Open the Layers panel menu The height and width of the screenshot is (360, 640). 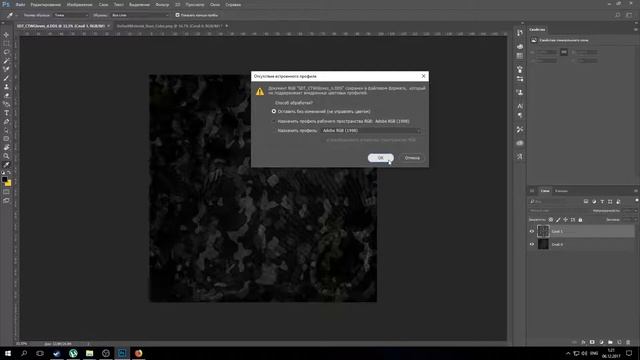click(636, 191)
